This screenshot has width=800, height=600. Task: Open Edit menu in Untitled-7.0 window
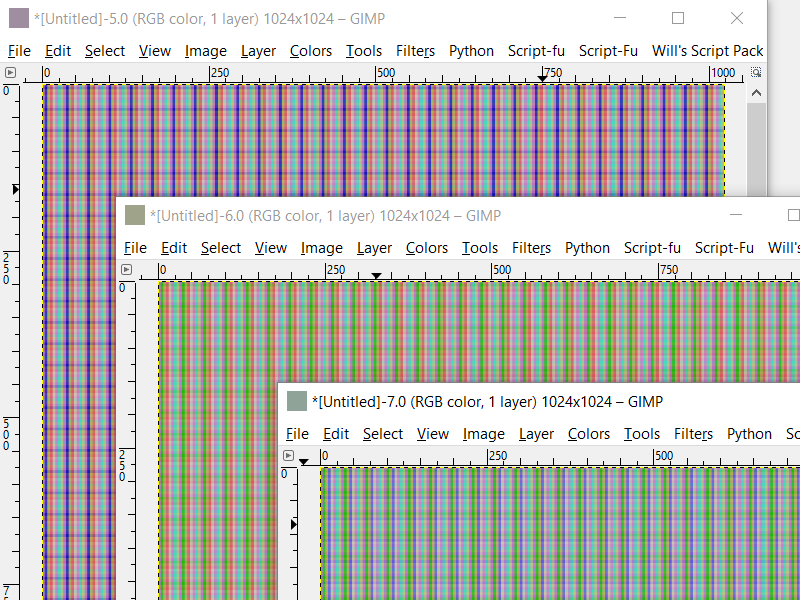336,434
